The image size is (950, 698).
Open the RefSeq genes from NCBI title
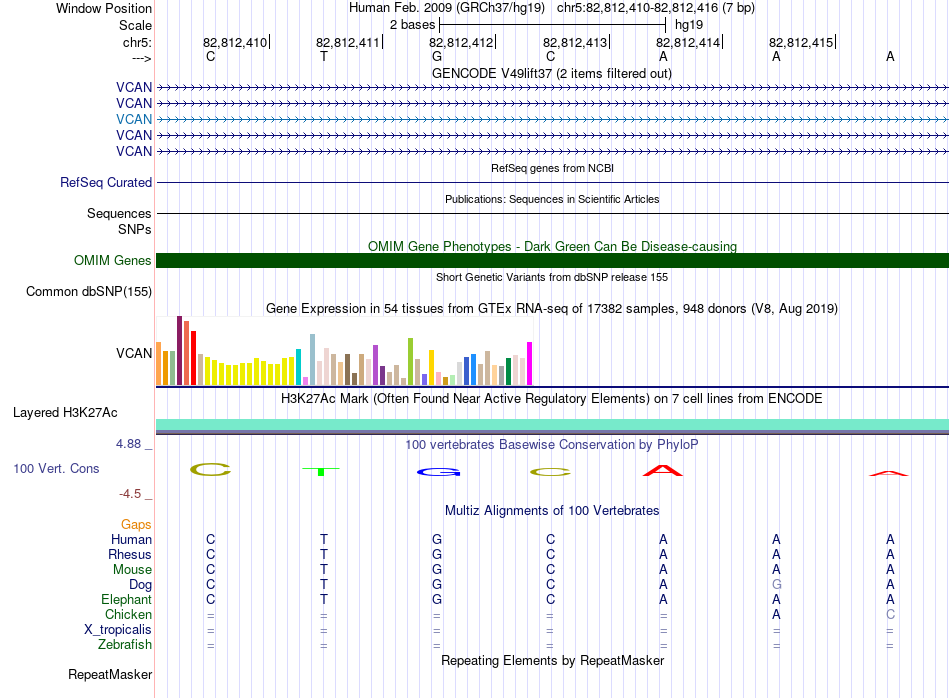click(553, 168)
